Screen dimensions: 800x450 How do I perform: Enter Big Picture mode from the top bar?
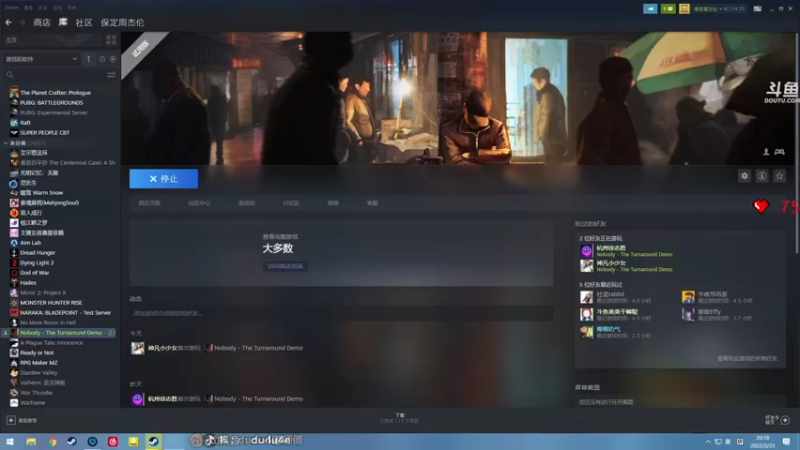click(758, 9)
